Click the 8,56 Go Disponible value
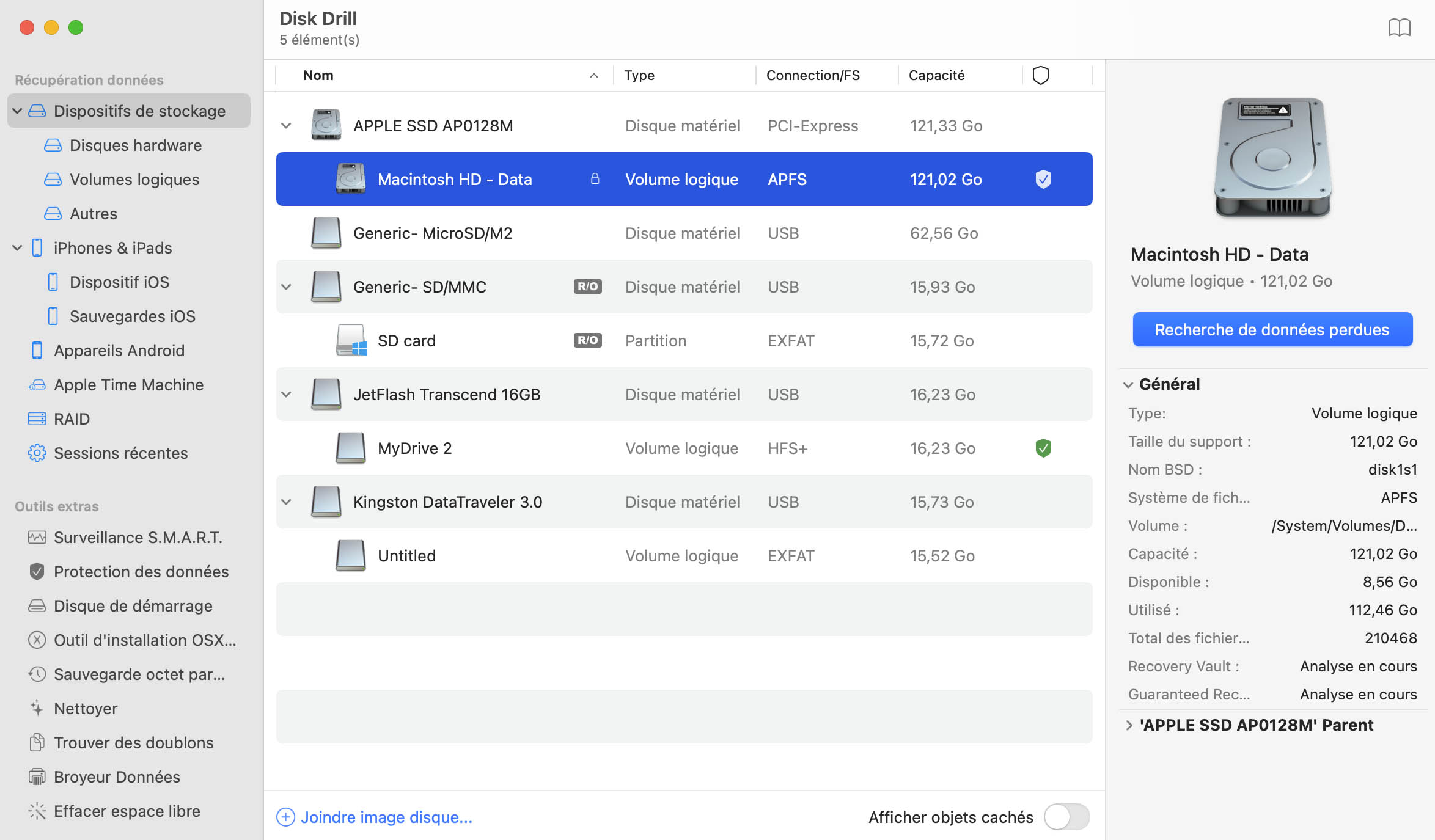The height and width of the screenshot is (840, 1435). click(x=1390, y=582)
